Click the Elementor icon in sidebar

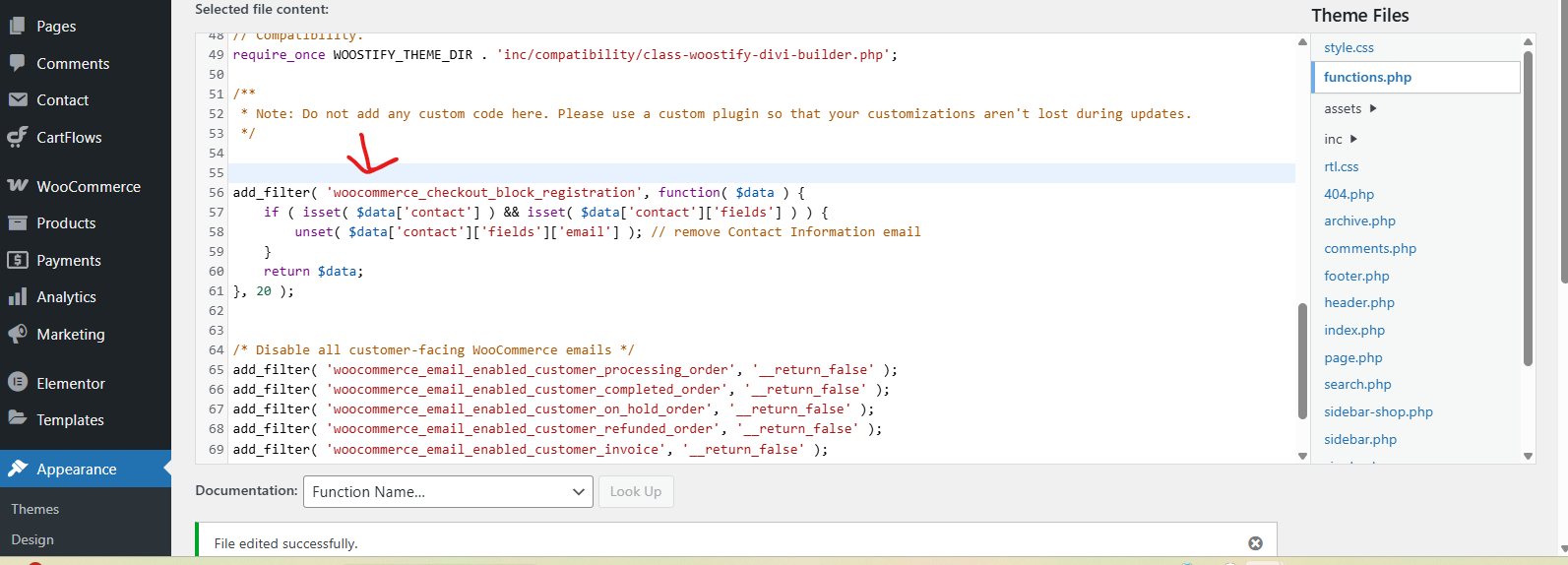point(18,383)
